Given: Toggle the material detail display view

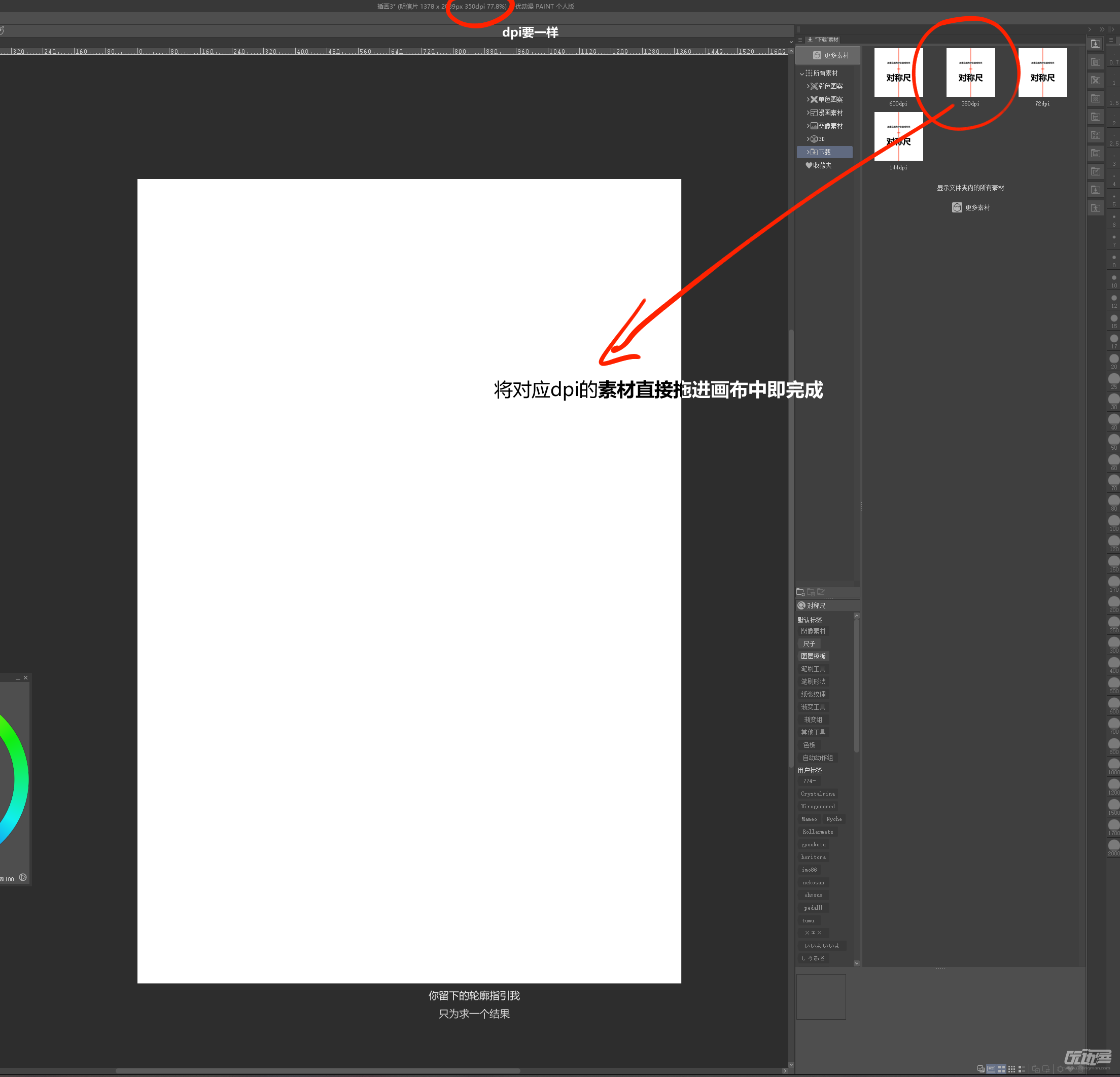Looking at the screenshot, I should point(991,1068).
